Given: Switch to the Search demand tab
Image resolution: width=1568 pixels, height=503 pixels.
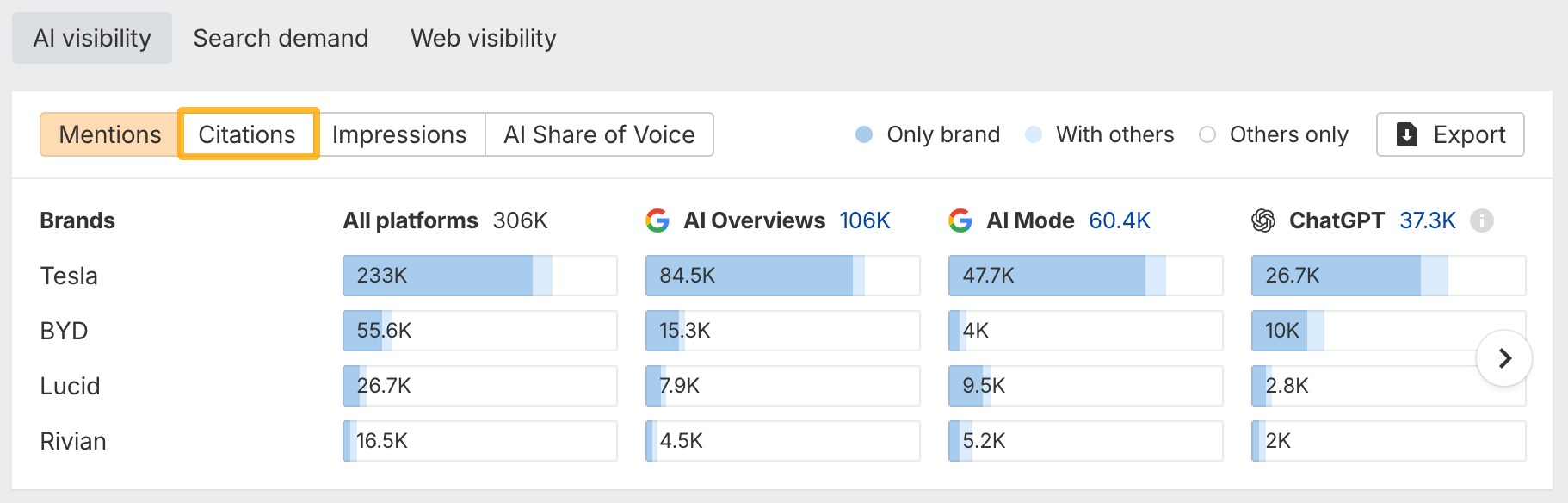Looking at the screenshot, I should pyautogui.click(x=281, y=38).
